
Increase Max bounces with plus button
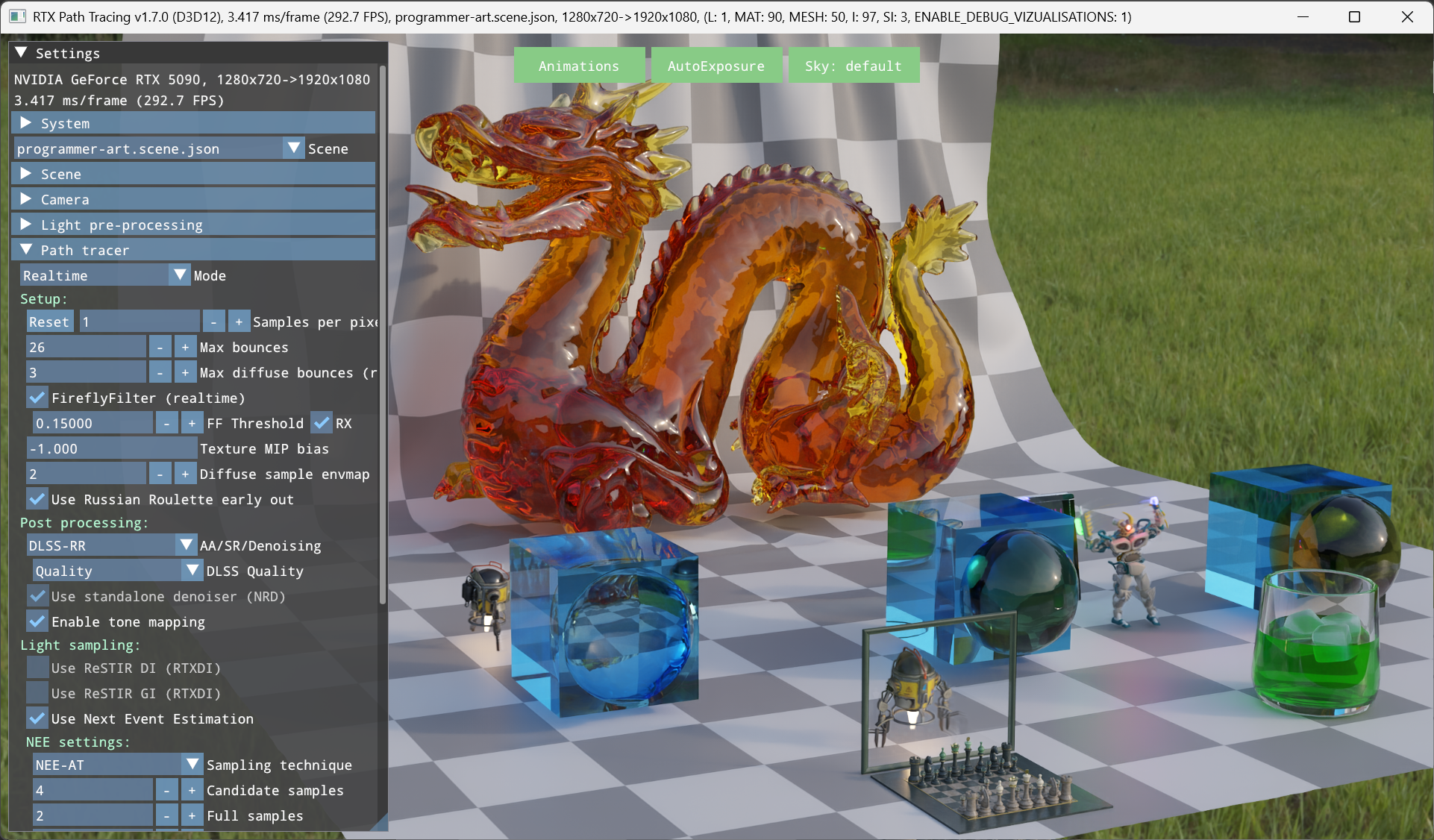pyautogui.click(x=185, y=348)
